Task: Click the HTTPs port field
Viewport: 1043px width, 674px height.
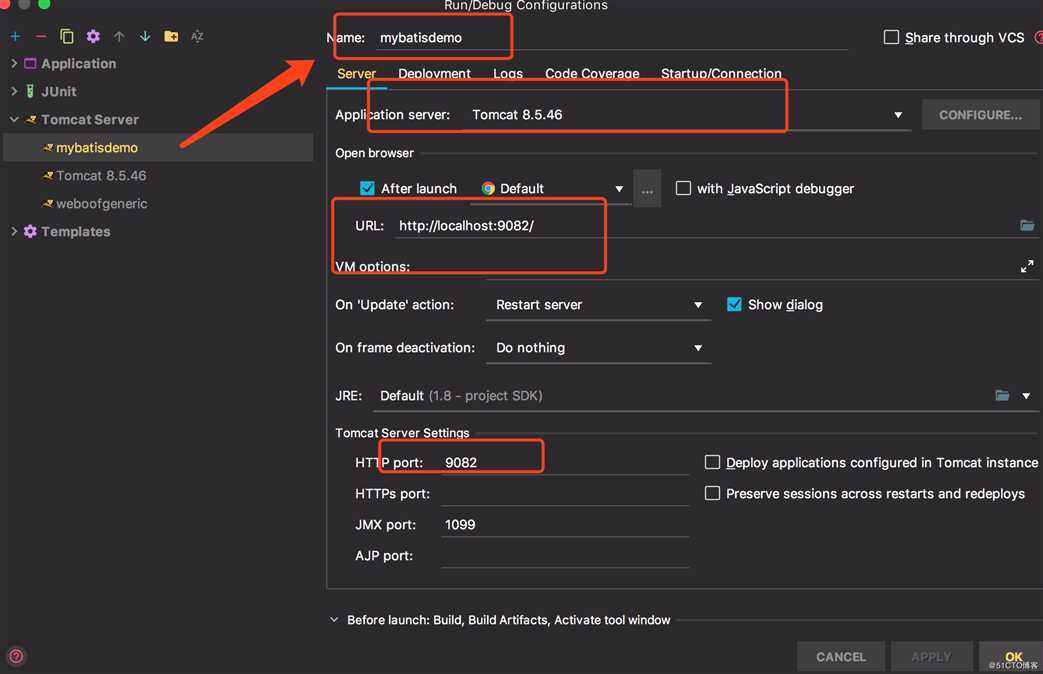Action: (x=564, y=494)
